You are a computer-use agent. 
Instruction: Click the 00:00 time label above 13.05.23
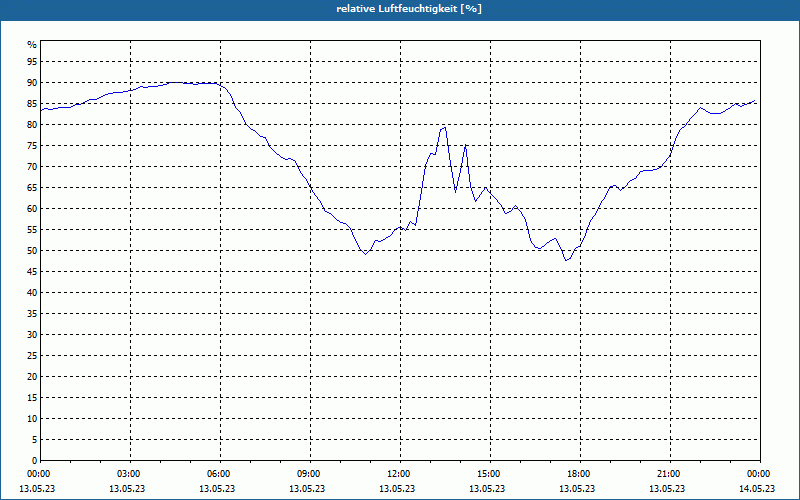[38, 474]
